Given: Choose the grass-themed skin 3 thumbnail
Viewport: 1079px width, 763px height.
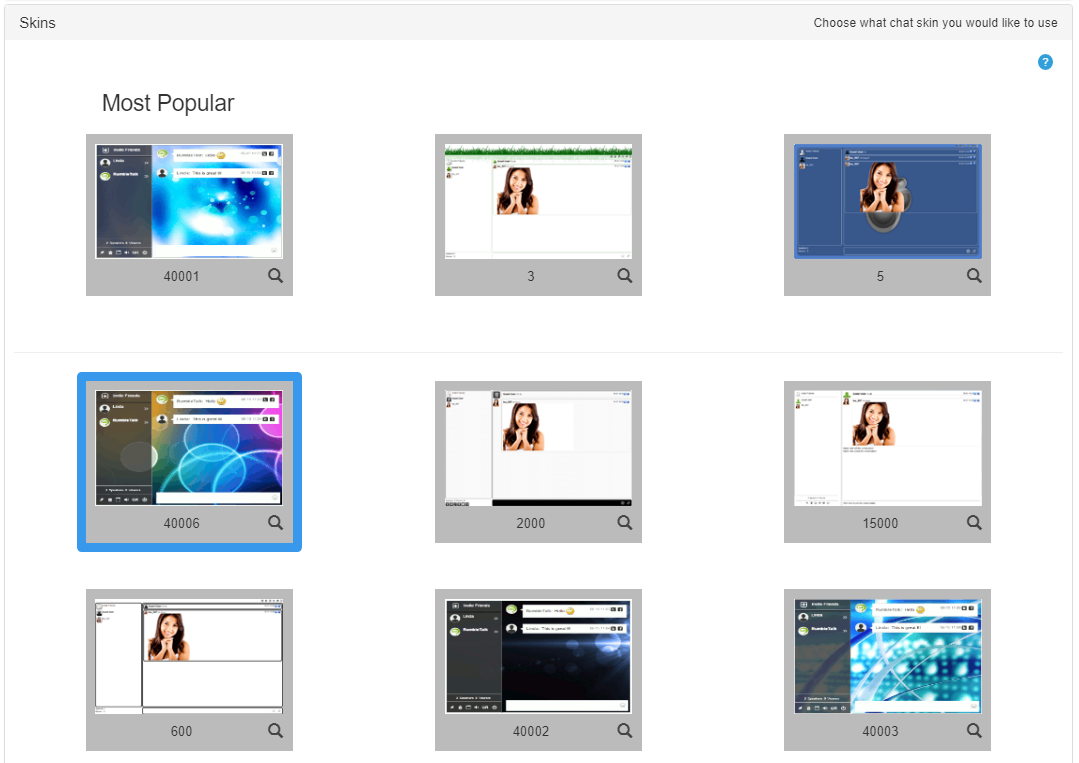Looking at the screenshot, I should pyautogui.click(x=538, y=201).
